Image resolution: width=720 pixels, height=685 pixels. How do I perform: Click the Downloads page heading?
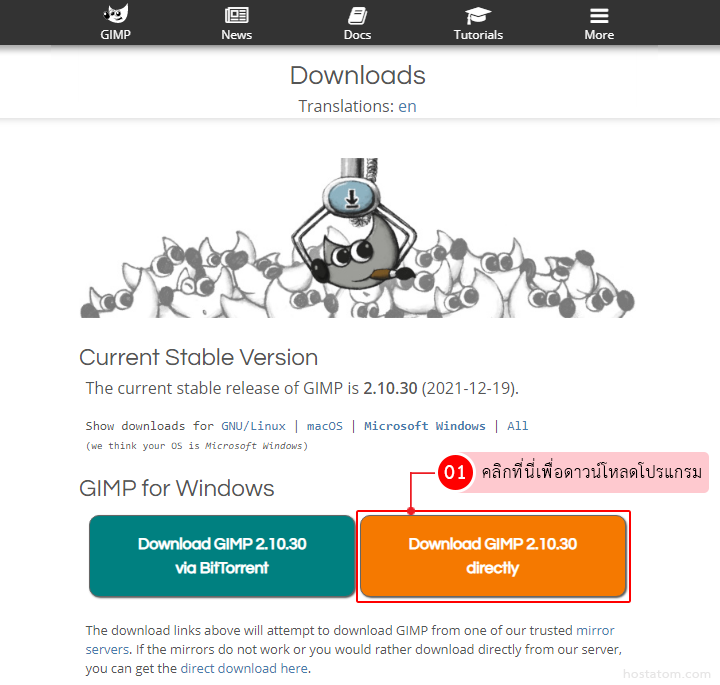tap(358, 75)
